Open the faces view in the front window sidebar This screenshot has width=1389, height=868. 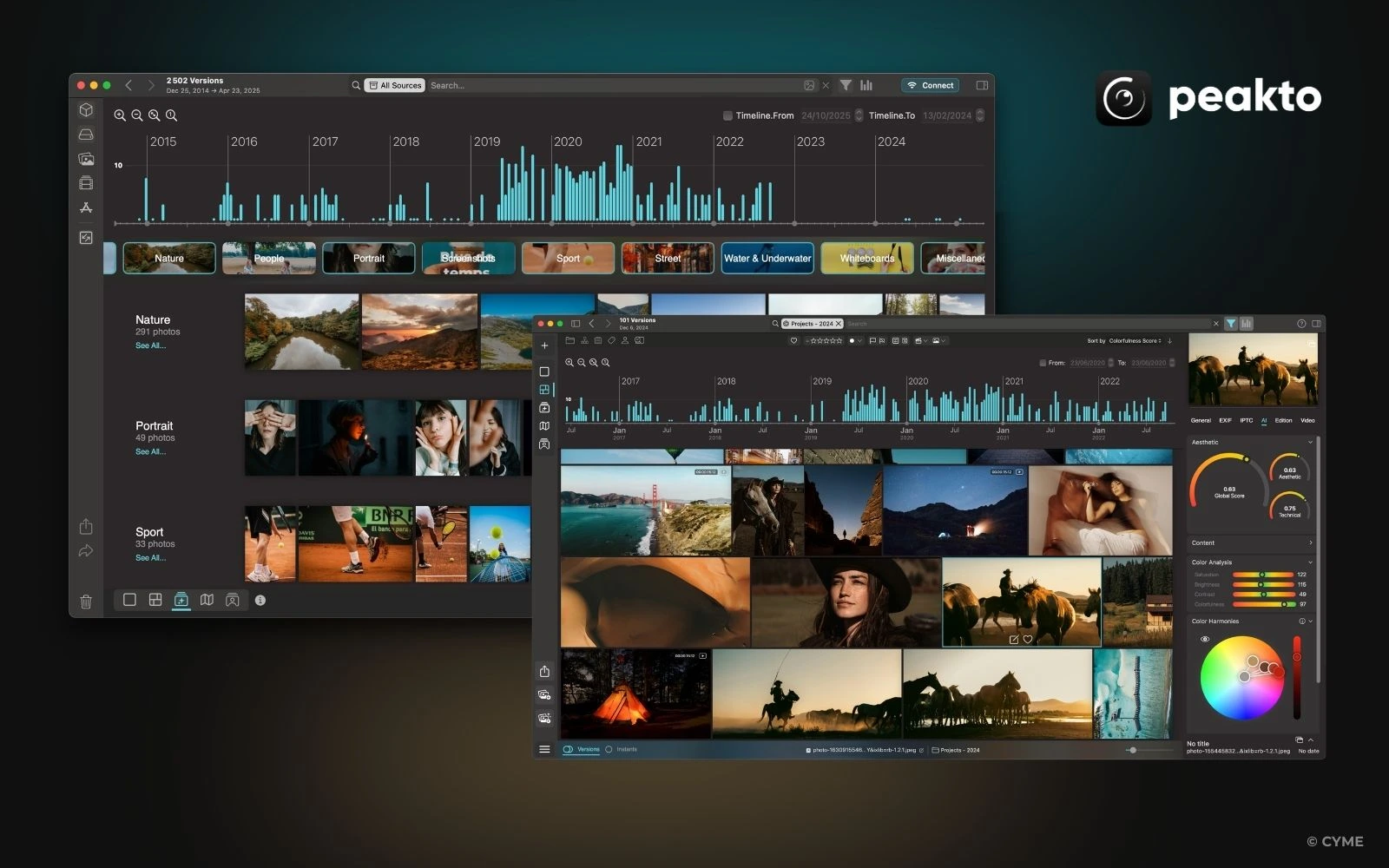(544, 444)
